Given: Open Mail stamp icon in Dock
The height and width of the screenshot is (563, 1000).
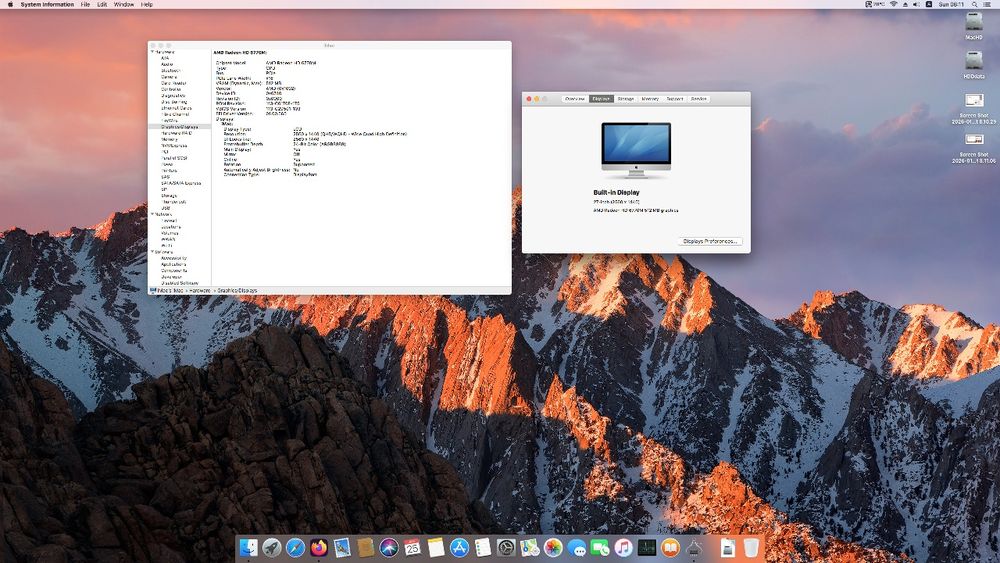Looking at the screenshot, I should click(x=342, y=547).
